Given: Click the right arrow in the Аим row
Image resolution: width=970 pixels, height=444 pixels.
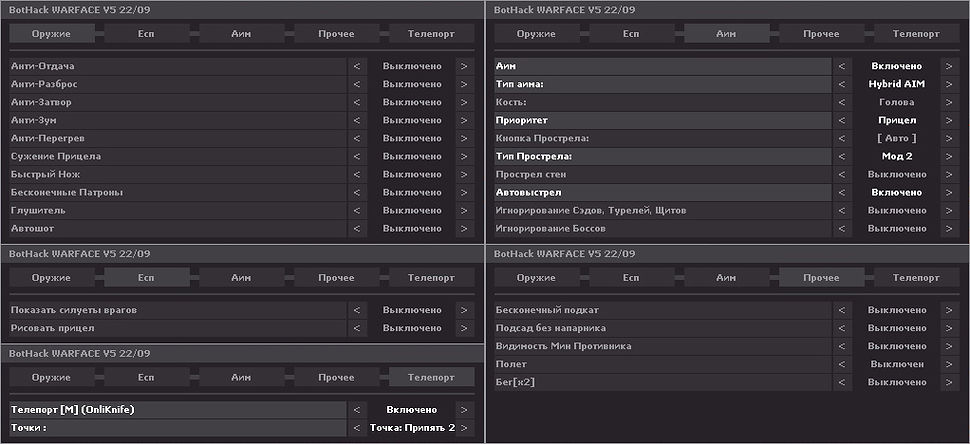Looking at the screenshot, I should pyautogui.click(x=950, y=66).
